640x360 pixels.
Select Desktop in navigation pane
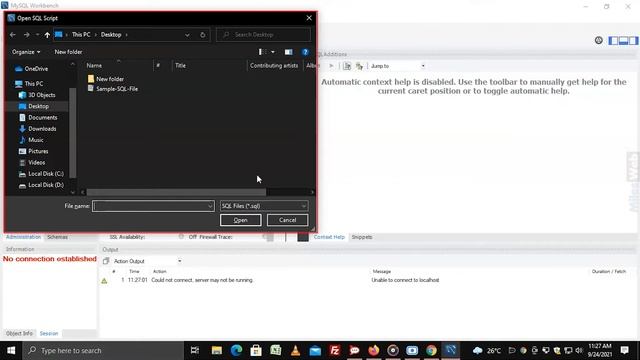34,107
